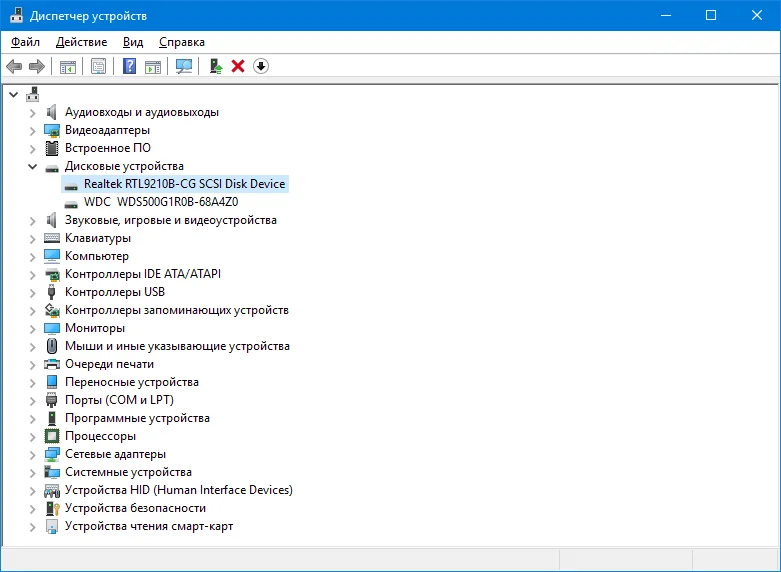The height and width of the screenshot is (572, 781).
Task: Open the Вид menu
Action: (133, 42)
